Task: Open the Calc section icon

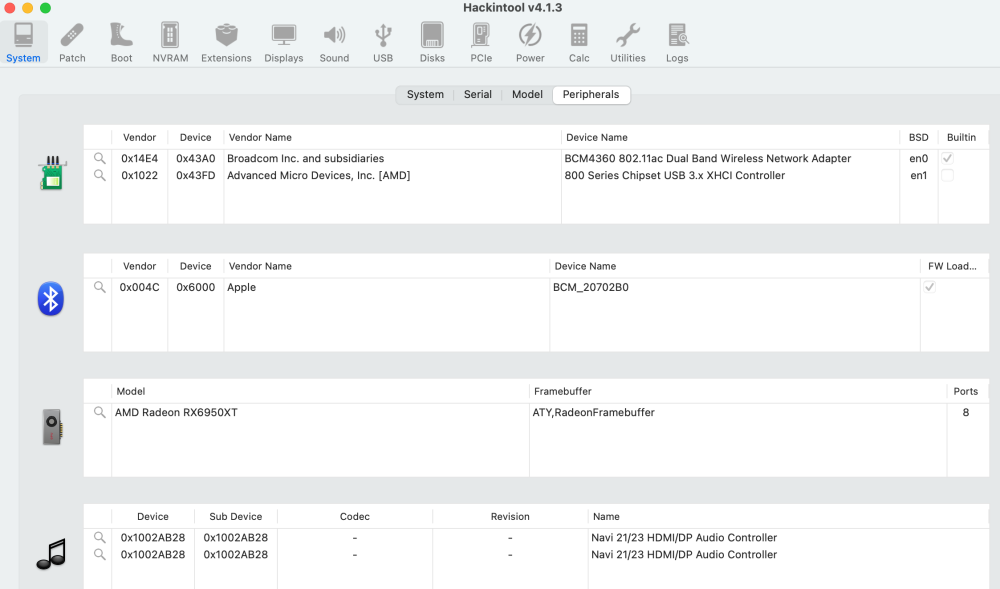Action: 579,43
